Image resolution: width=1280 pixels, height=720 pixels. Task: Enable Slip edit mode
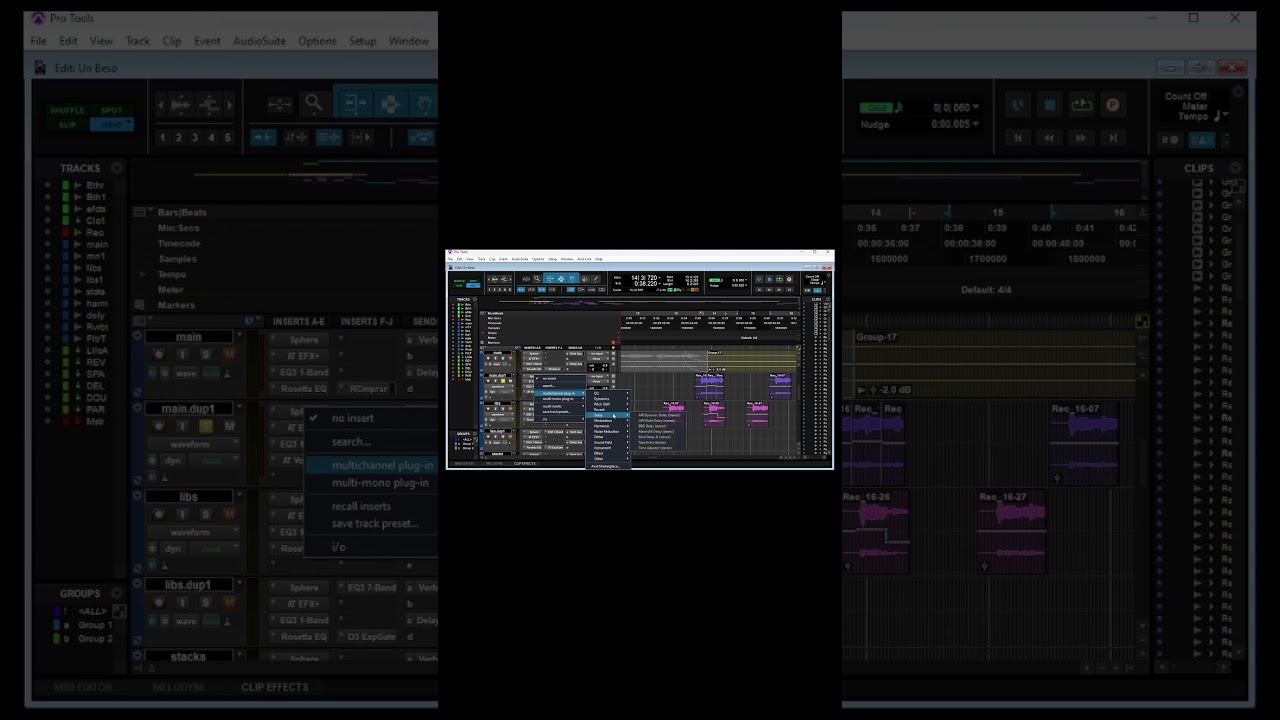(x=459, y=286)
